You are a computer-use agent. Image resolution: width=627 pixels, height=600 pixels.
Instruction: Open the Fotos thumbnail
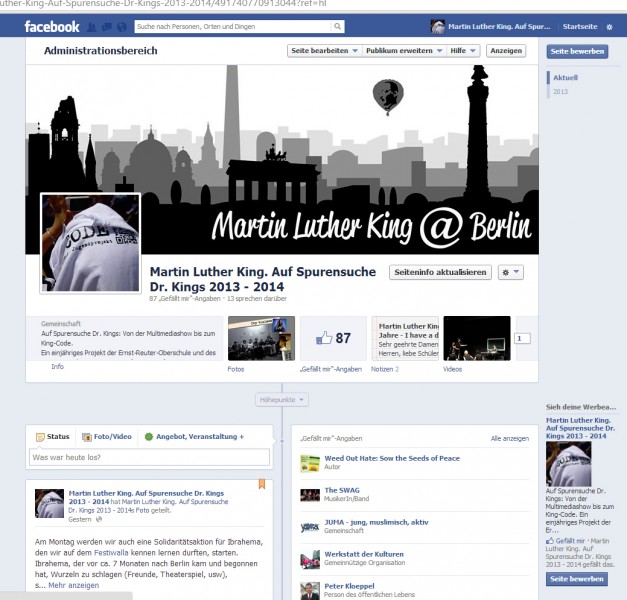coord(262,338)
